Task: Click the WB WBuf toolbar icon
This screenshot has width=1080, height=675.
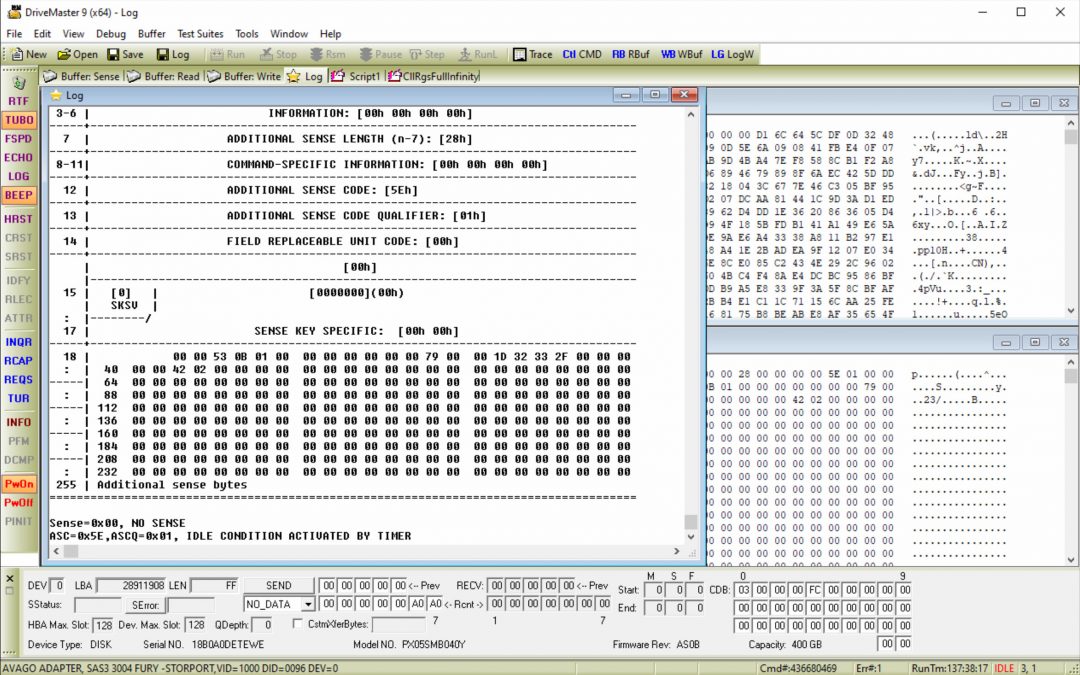Action: tap(680, 54)
